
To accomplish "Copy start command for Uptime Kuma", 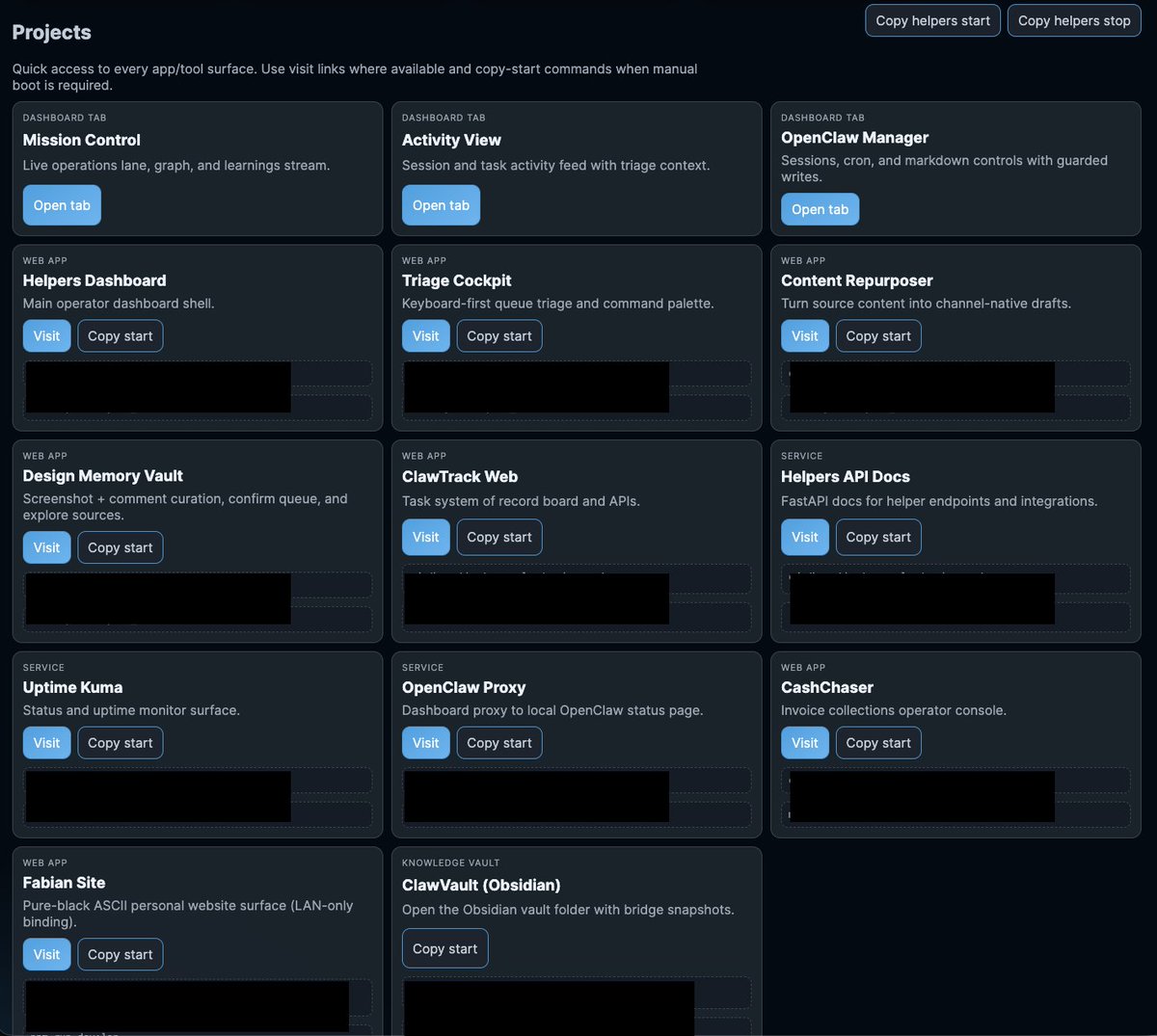I will pos(121,743).
